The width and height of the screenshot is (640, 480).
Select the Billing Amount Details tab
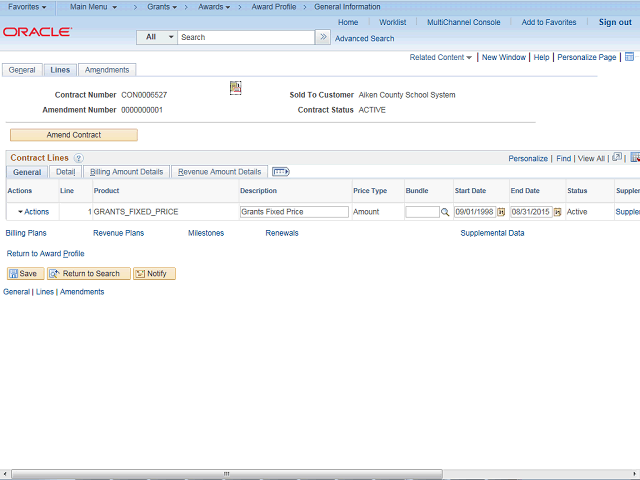click(127, 172)
